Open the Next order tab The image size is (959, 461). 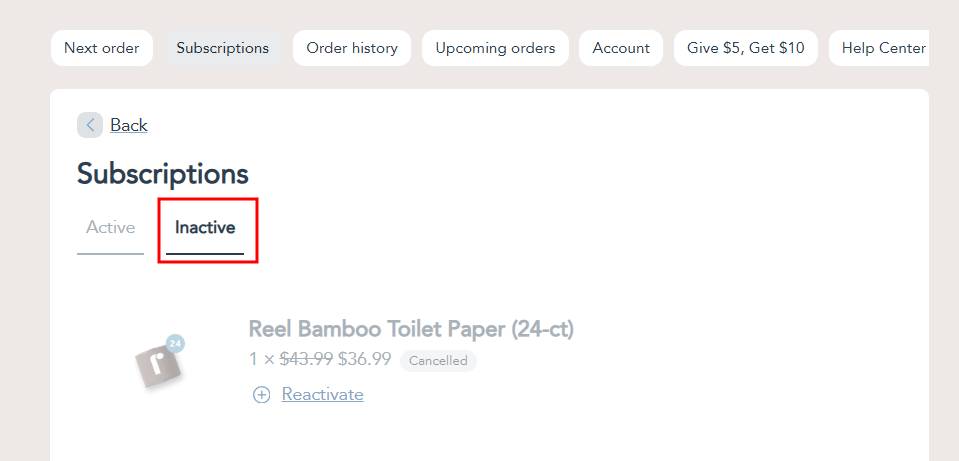(102, 48)
